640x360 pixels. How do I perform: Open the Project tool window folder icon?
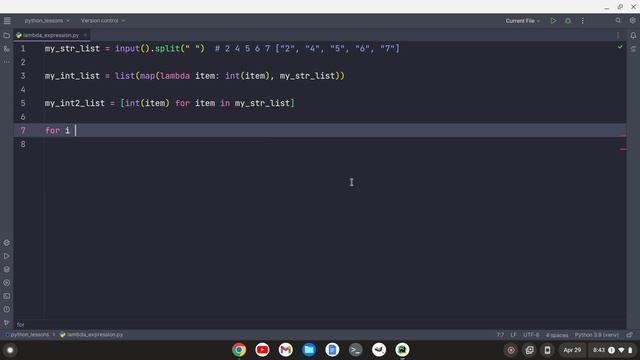pos(7,36)
